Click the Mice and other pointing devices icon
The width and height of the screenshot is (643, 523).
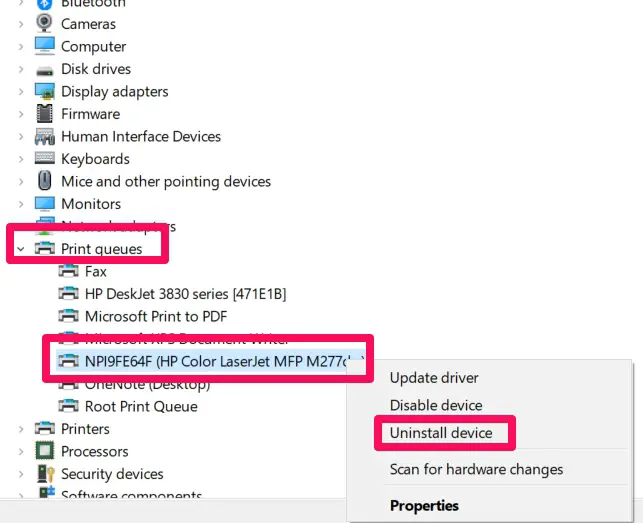[x=44, y=181]
